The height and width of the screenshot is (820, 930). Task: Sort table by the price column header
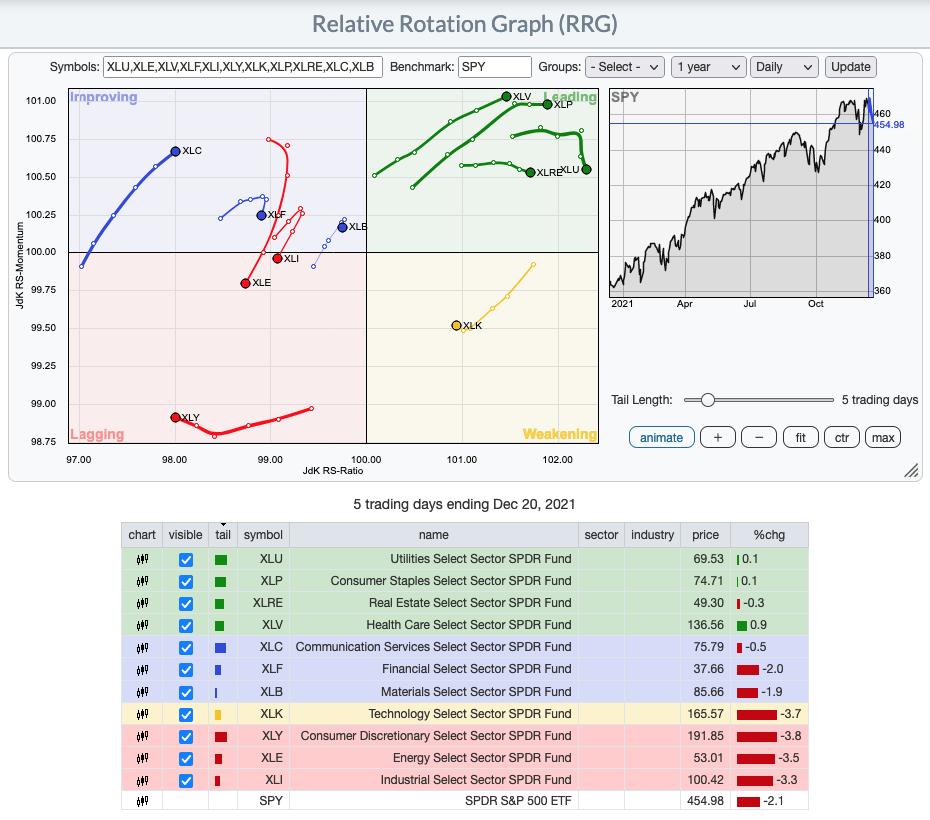705,535
